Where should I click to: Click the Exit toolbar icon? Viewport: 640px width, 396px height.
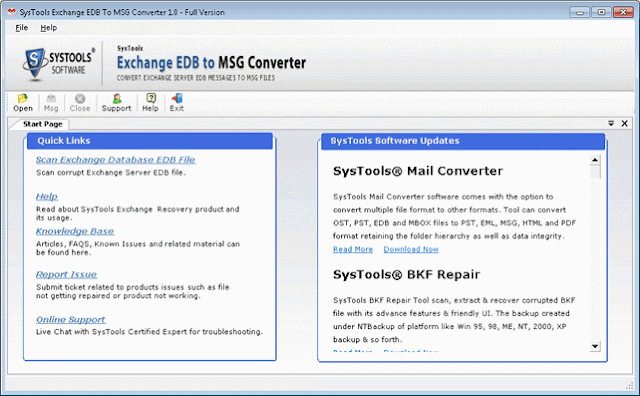[177, 102]
